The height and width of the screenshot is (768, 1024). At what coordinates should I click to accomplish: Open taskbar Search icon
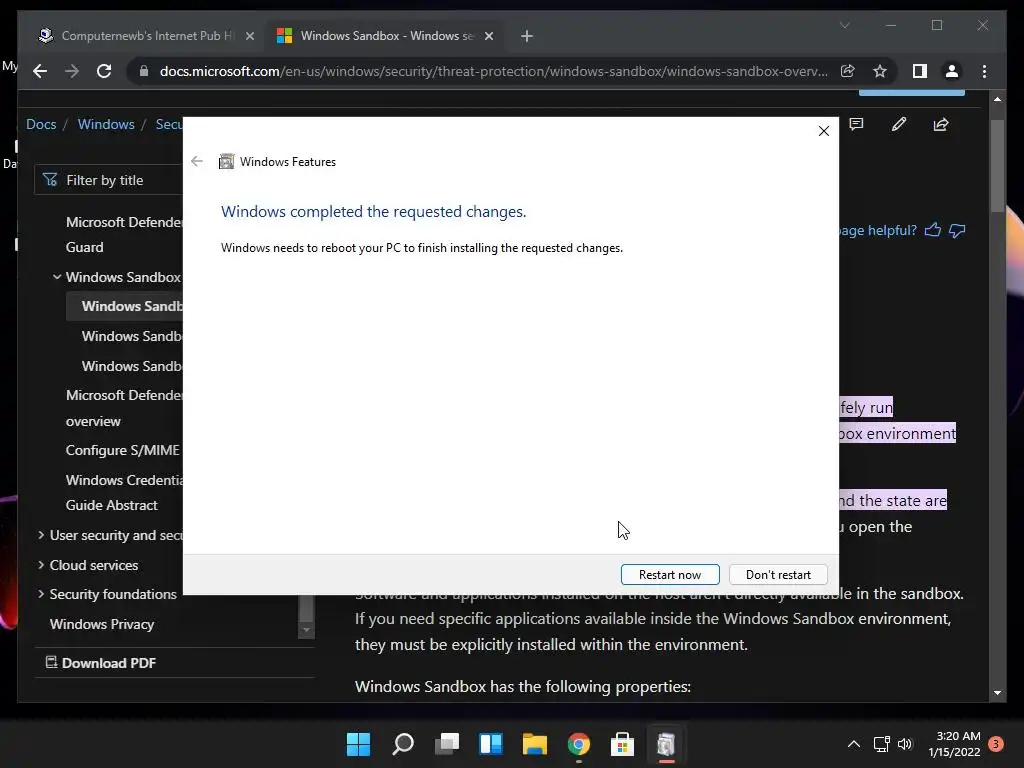click(x=403, y=744)
